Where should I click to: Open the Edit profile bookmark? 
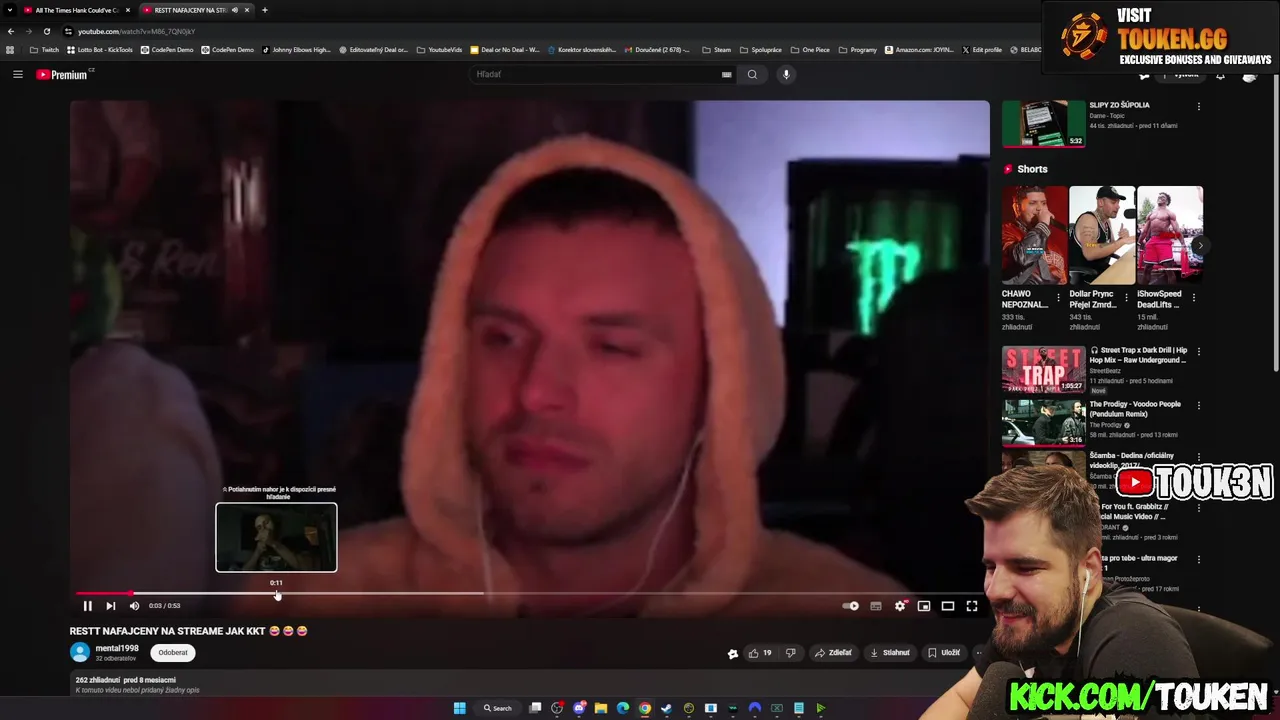click(982, 50)
